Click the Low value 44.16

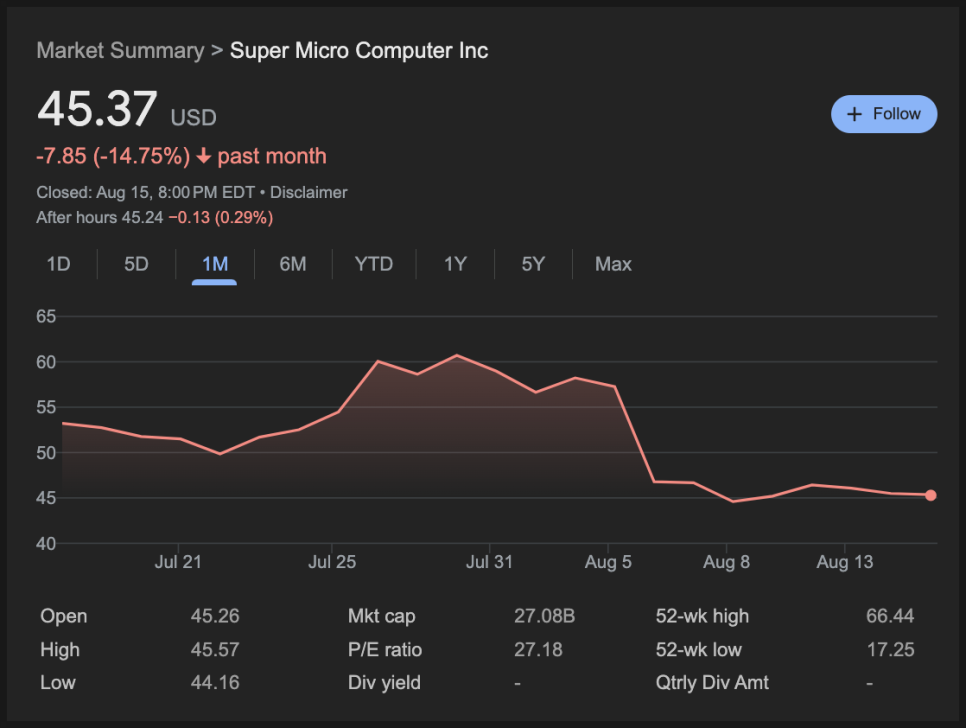(x=215, y=682)
